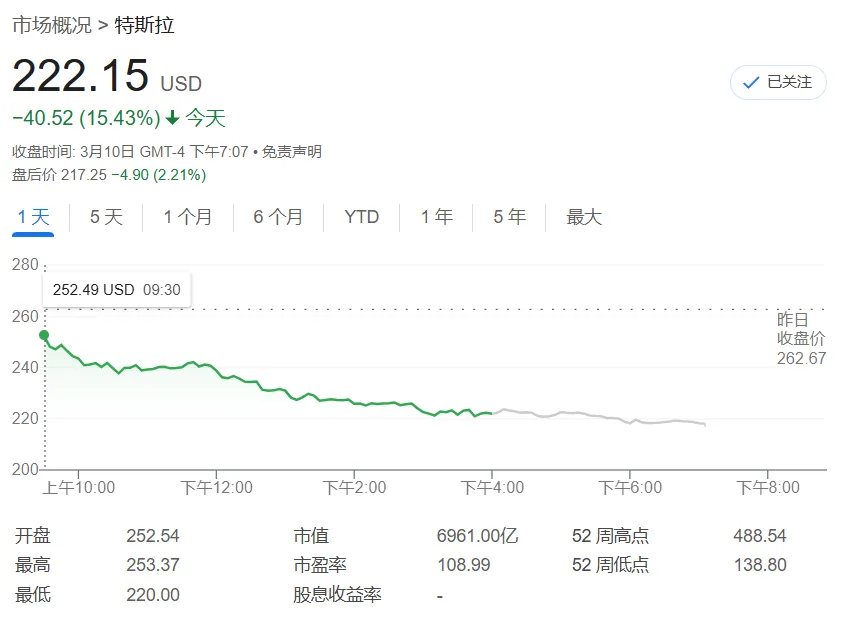Screen dimensions: 847x629
Task: Click the 52 周低点 value 138.80
Action: tap(759, 565)
